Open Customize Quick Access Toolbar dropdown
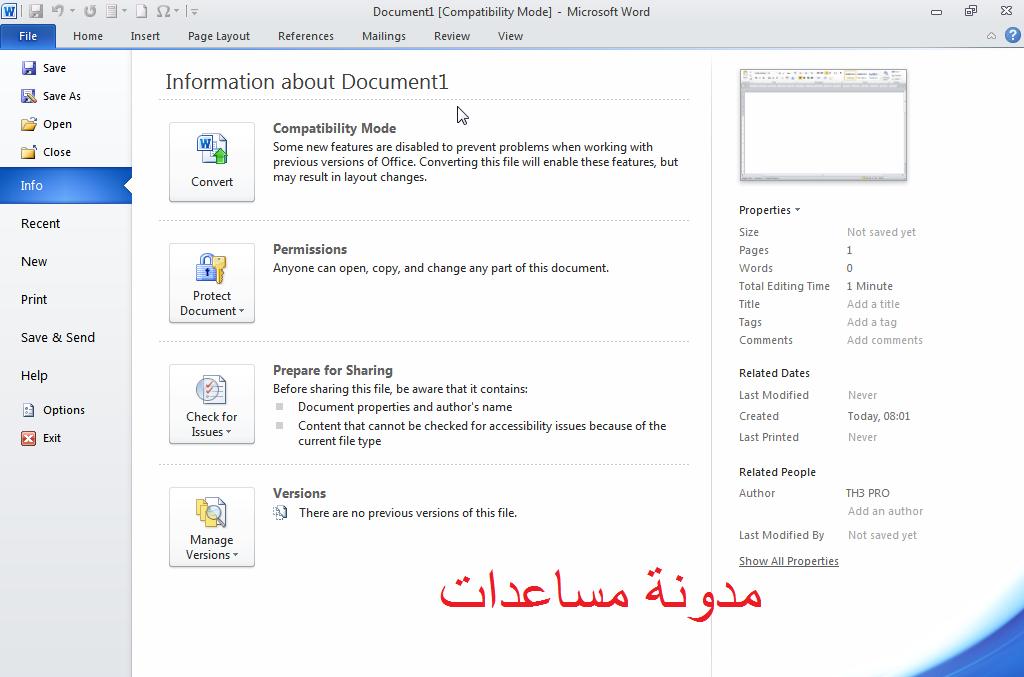The image size is (1024, 677). [x=194, y=11]
